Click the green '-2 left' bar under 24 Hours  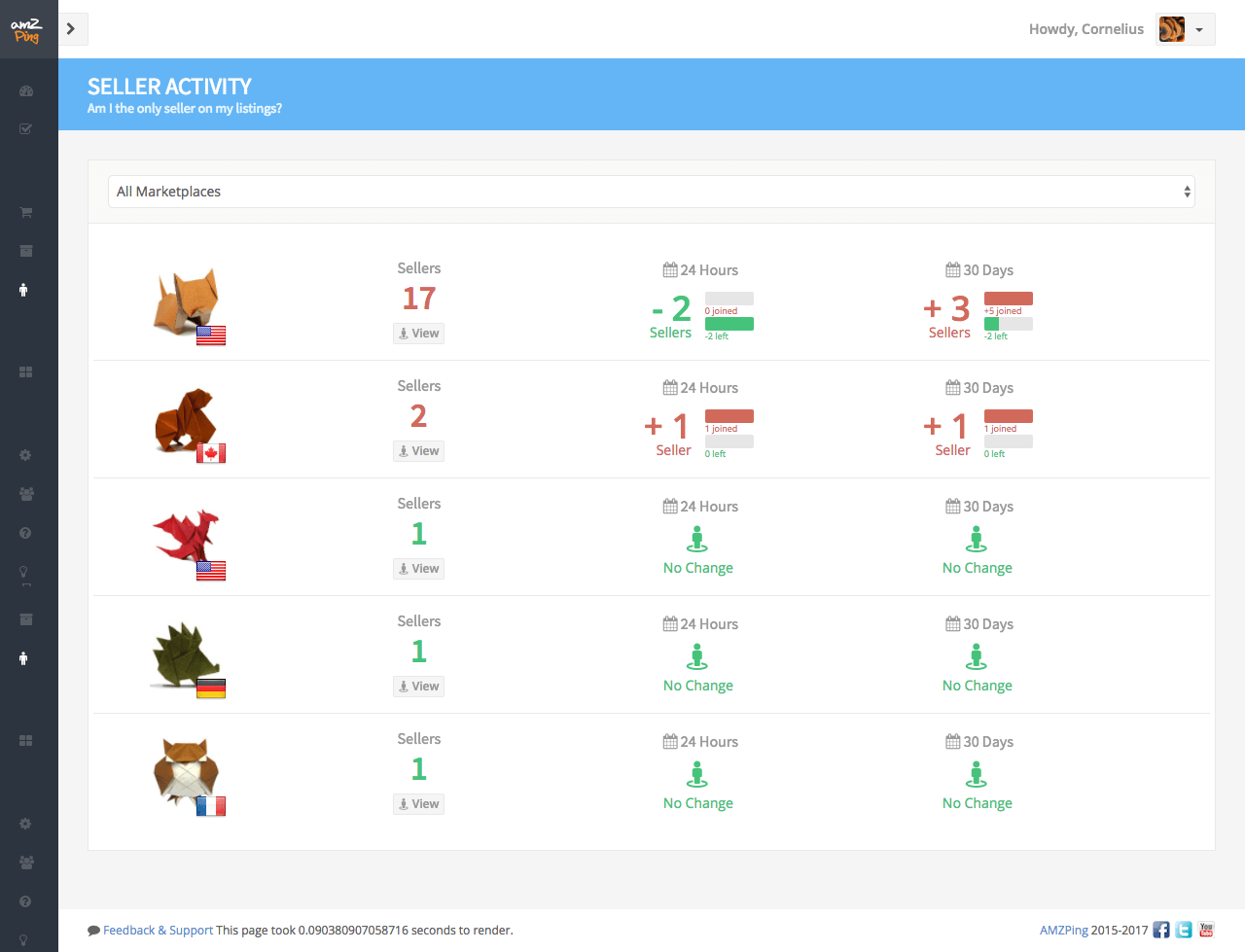[x=729, y=324]
